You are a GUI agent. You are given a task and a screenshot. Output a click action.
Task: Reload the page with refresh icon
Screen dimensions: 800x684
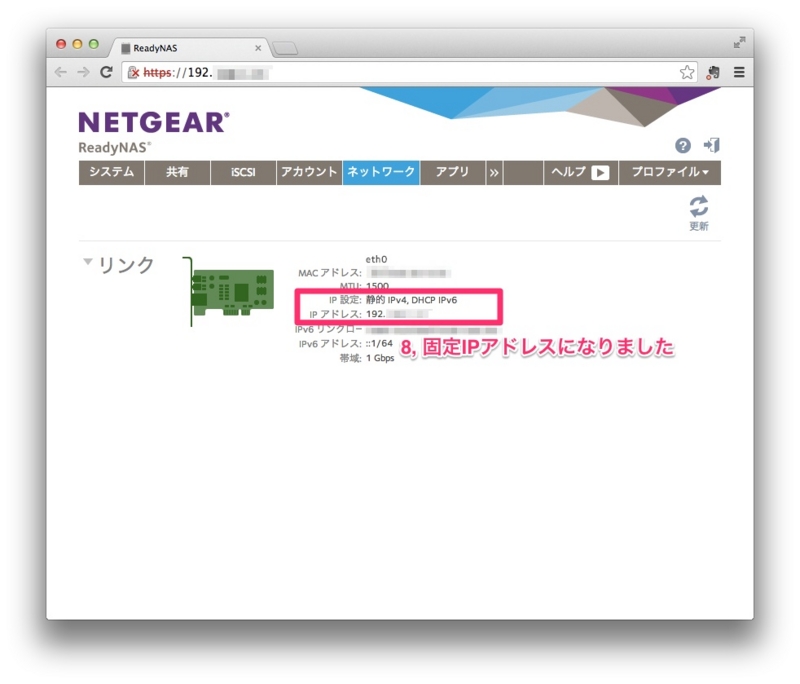pyautogui.click(x=106, y=72)
